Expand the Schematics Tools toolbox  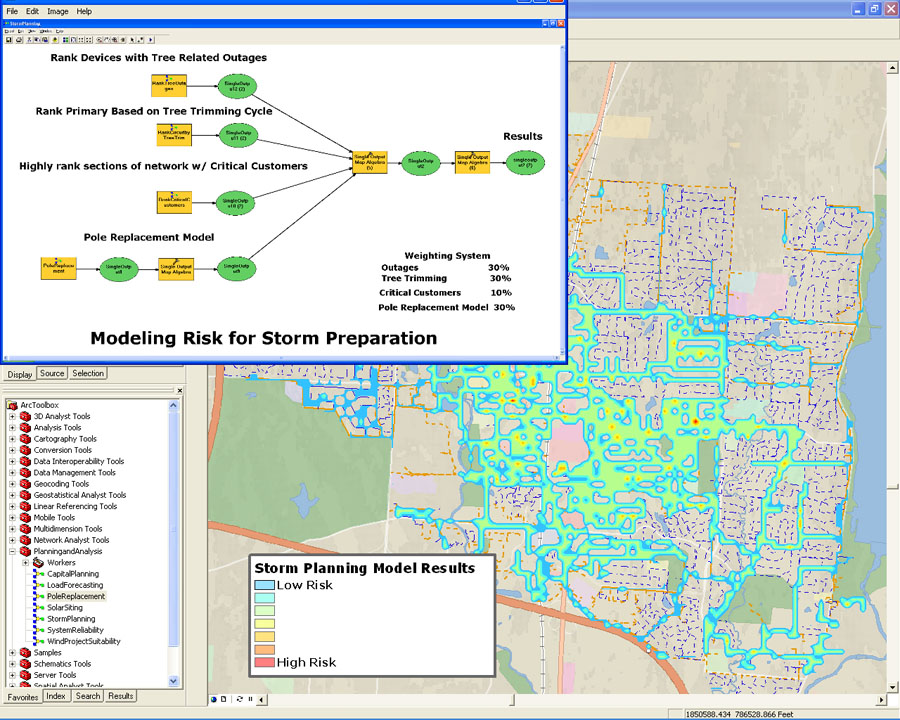point(12,664)
